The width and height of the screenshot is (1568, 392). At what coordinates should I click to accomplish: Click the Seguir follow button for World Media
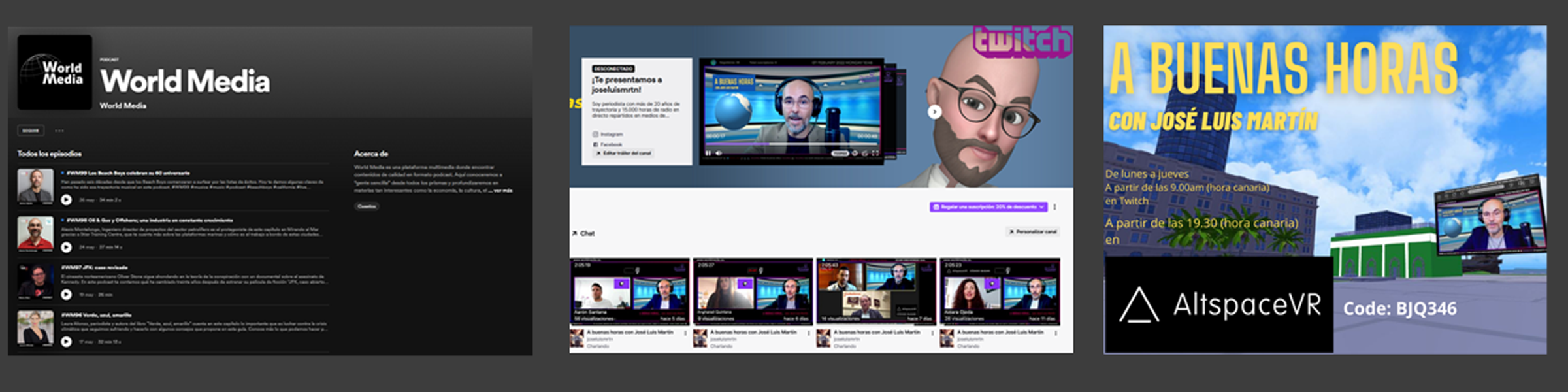click(31, 131)
